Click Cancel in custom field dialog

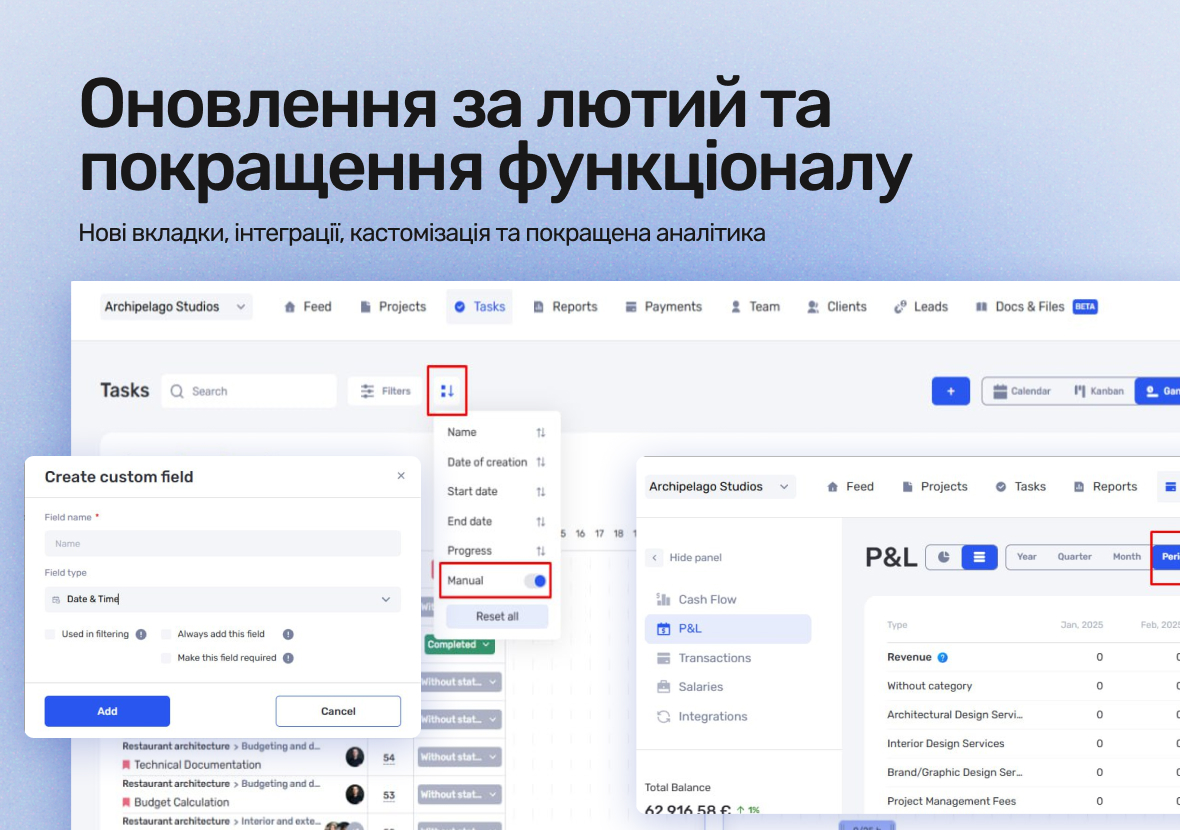(338, 711)
